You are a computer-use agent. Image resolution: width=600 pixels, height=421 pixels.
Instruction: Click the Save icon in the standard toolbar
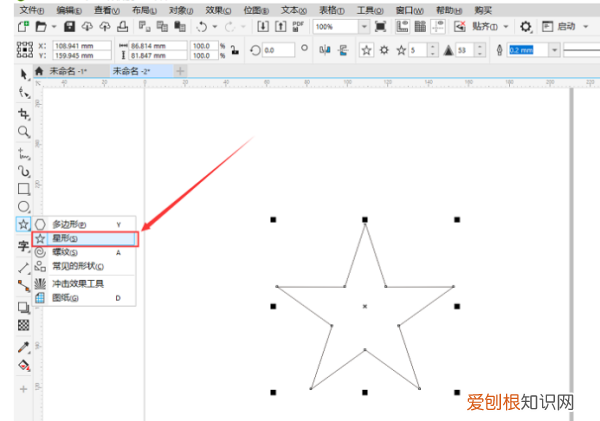(x=70, y=26)
